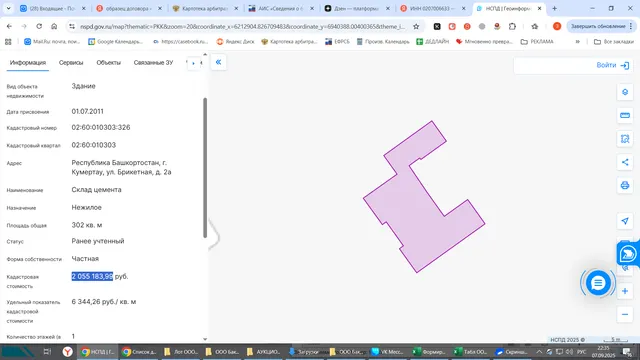Click the info panel scroll-down arrow
This screenshot has width=640, height=360.
pyautogui.click(x=205, y=339)
